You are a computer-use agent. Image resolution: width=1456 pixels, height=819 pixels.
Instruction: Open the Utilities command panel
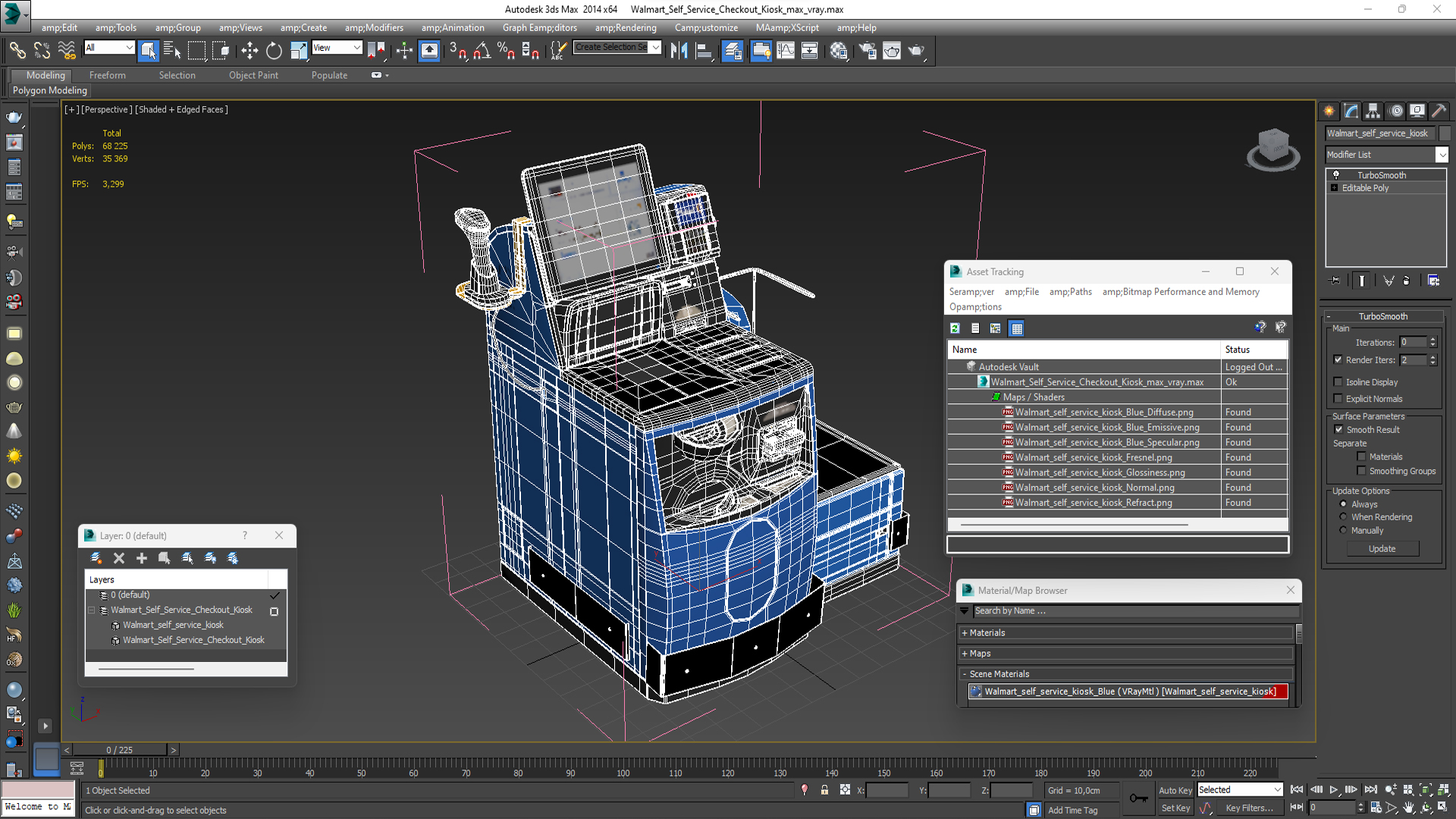click(1439, 111)
